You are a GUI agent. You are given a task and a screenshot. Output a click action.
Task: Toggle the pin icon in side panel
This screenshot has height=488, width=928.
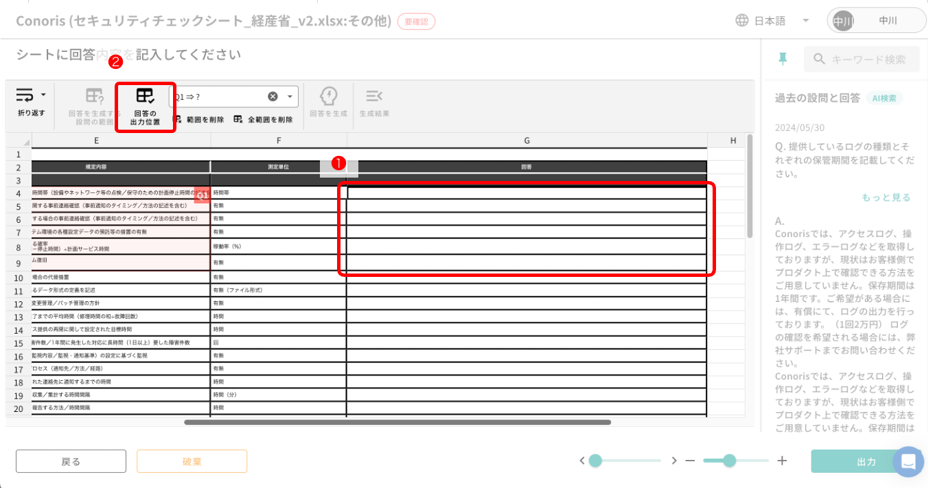[783, 59]
